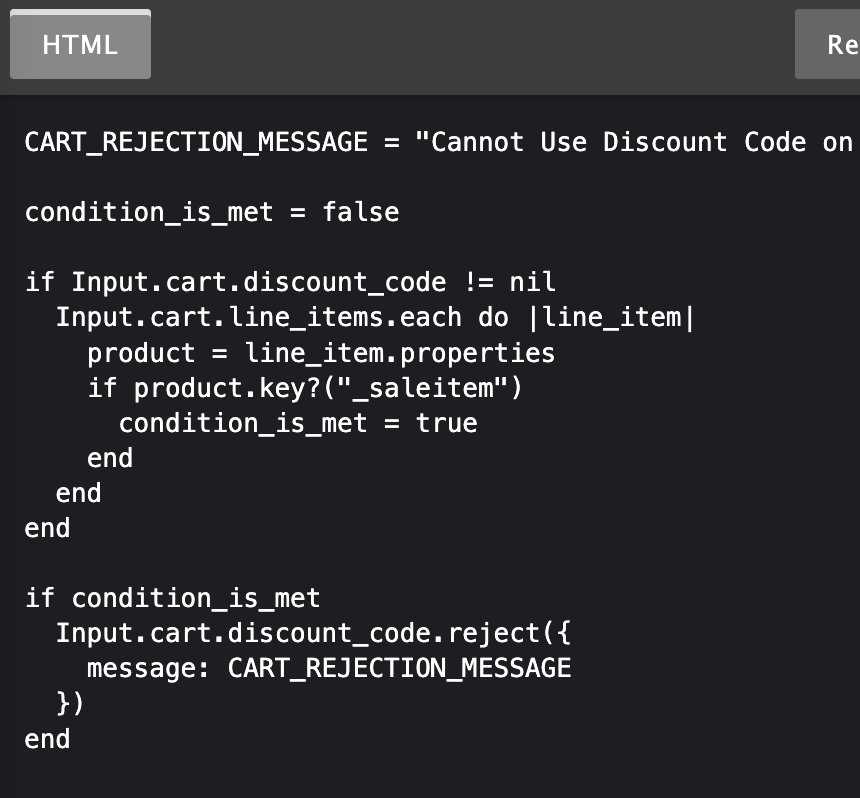The image size is (860, 798).
Task: Switch to the HTML tab
Action: pos(80,45)
